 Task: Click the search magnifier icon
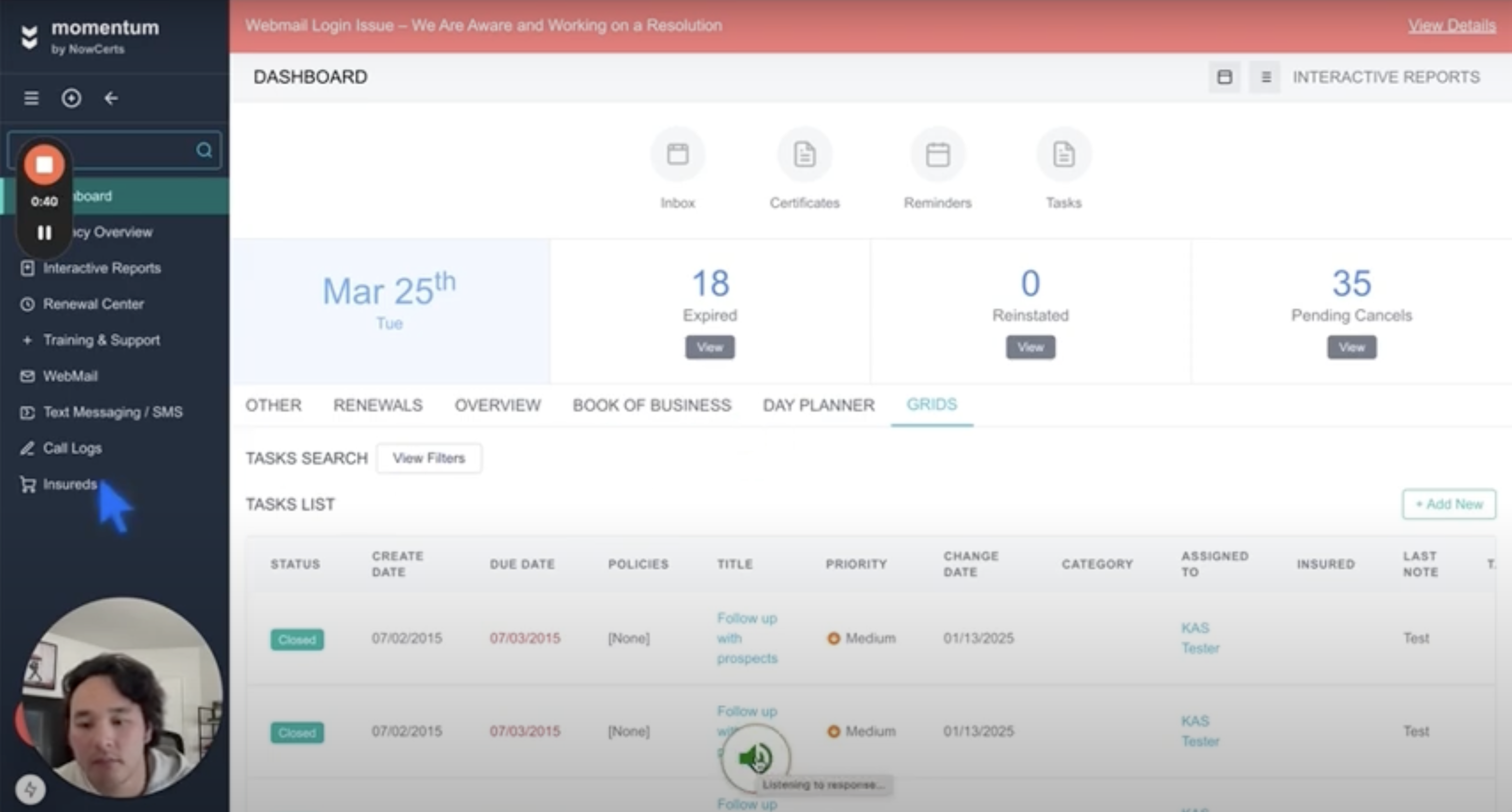(203, 150)
